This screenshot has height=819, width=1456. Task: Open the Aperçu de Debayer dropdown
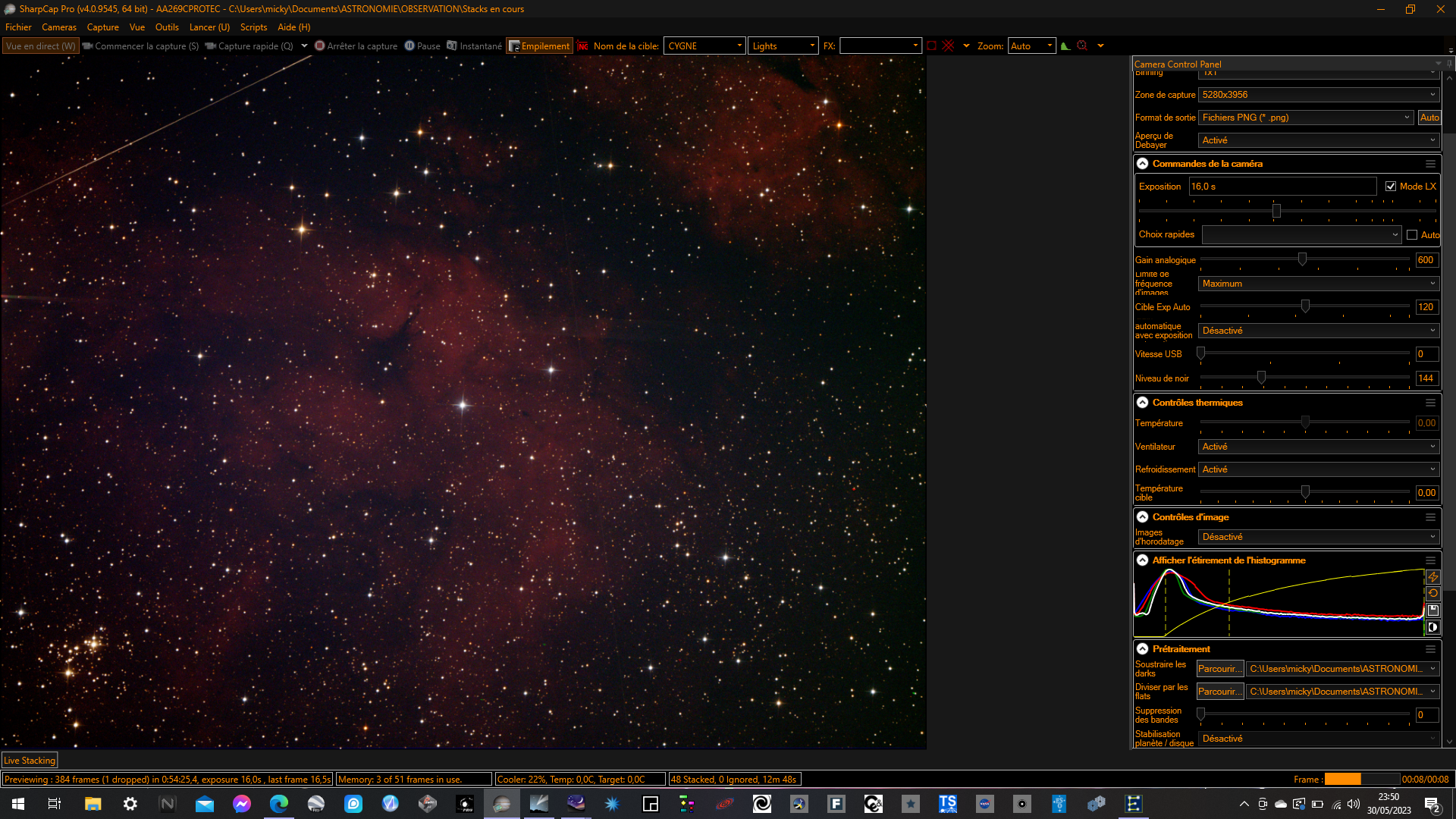click(x=1318, y=140)
